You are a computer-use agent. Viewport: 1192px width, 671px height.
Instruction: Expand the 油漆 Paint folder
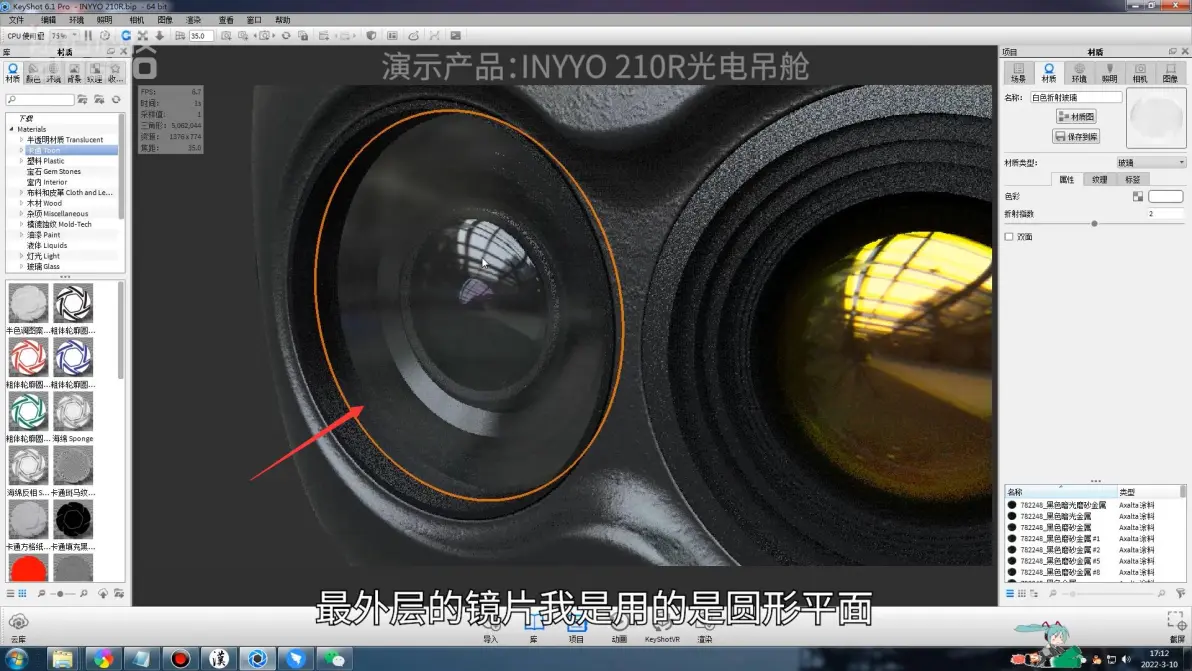pos(21,235)
